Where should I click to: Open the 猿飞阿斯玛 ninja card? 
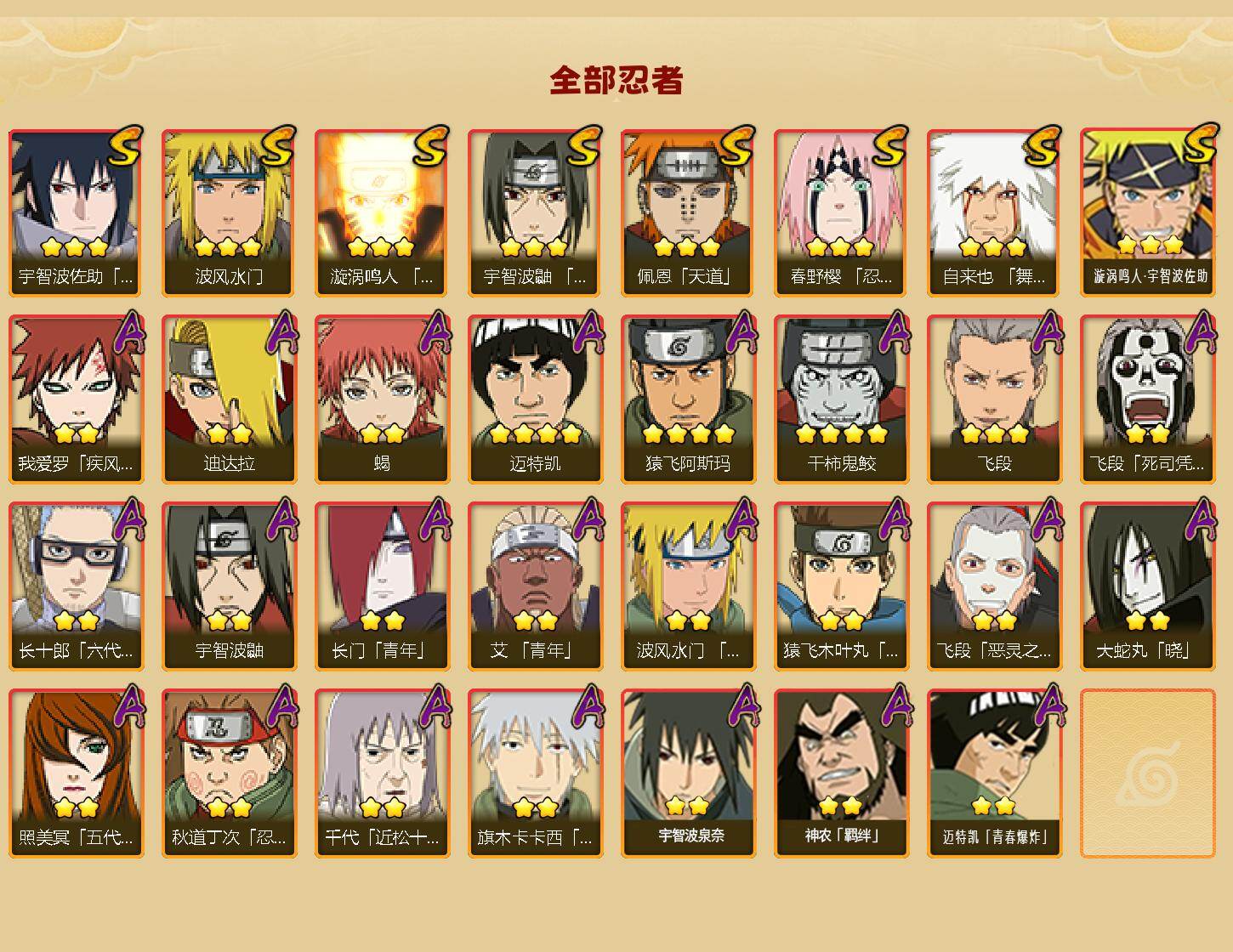point(688,399)
